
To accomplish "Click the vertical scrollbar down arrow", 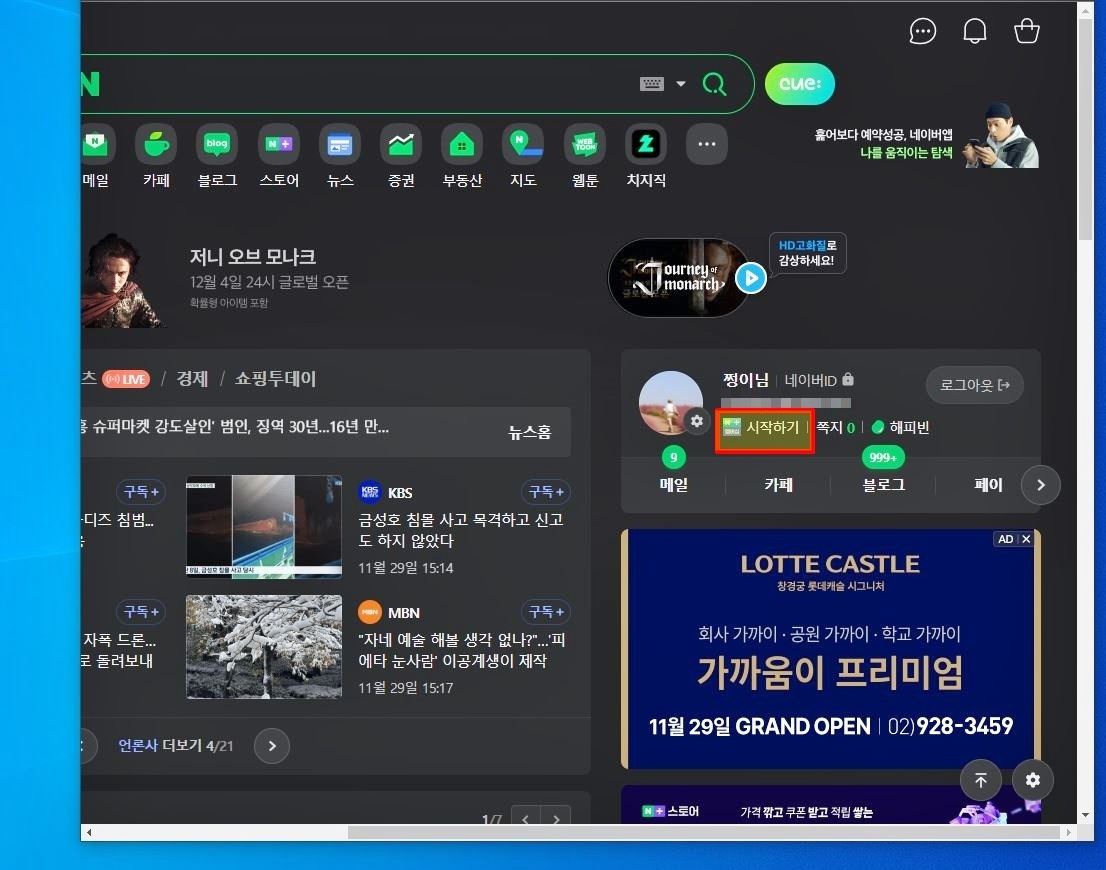I will click(x=1086, y=815).
